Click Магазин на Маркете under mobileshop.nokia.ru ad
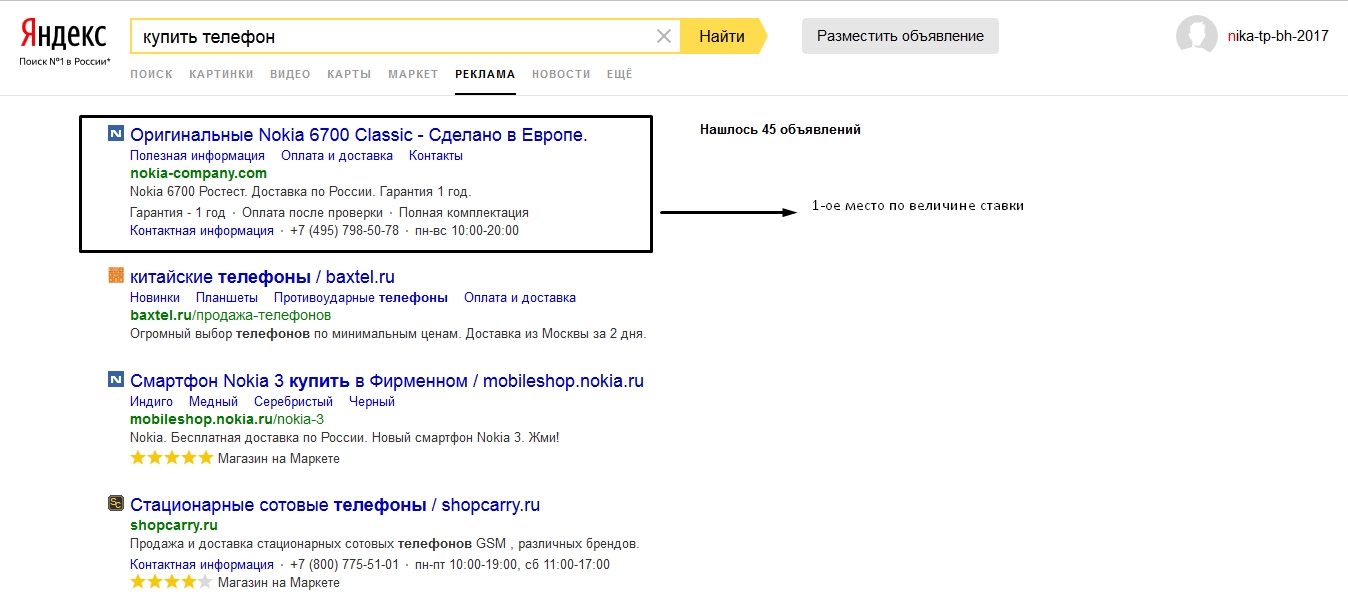This screenshot has height=610, width=1348. click(279, 458)
